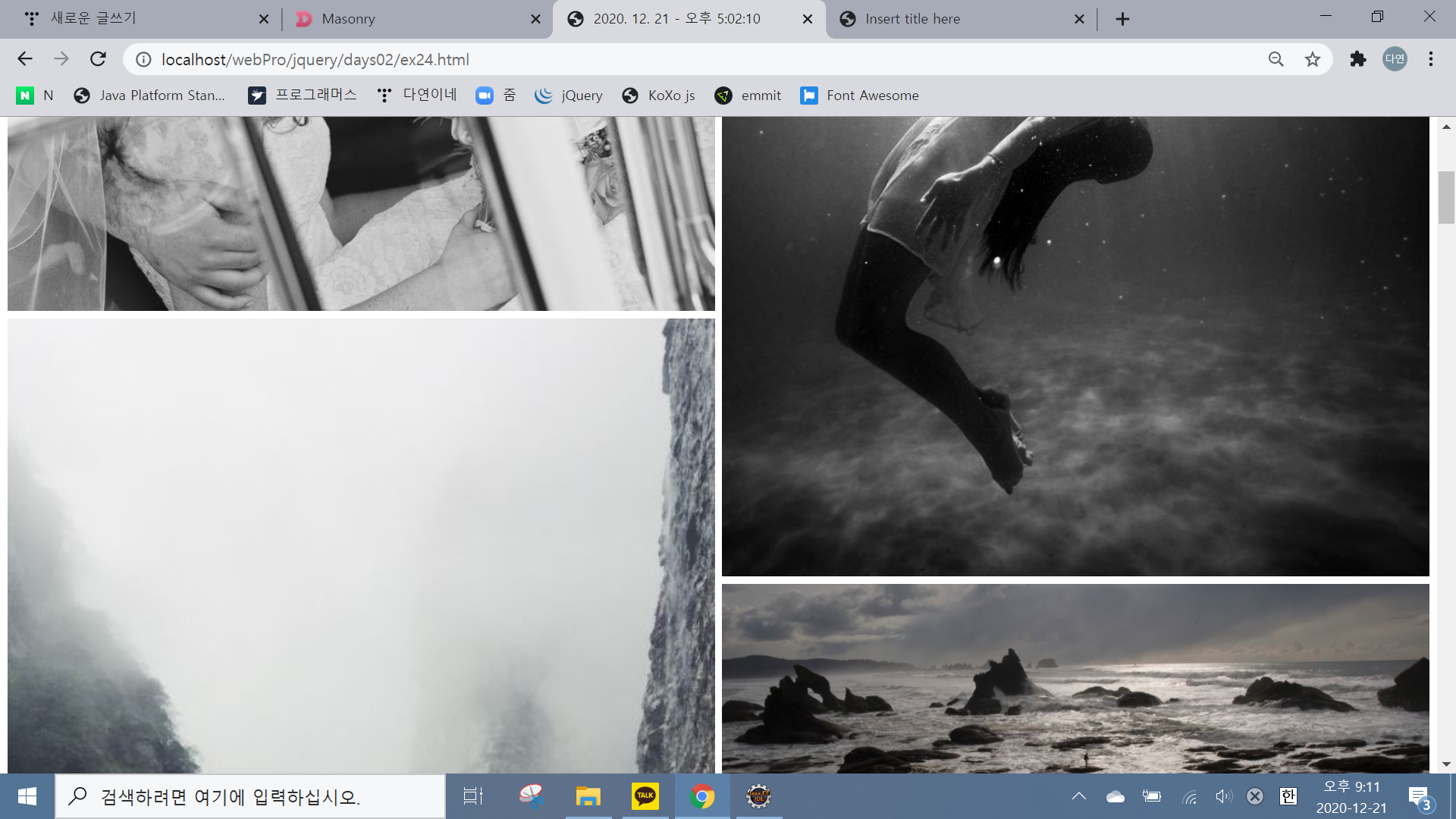
Task: View site information icon beside the URL
Action: point(143,59)
